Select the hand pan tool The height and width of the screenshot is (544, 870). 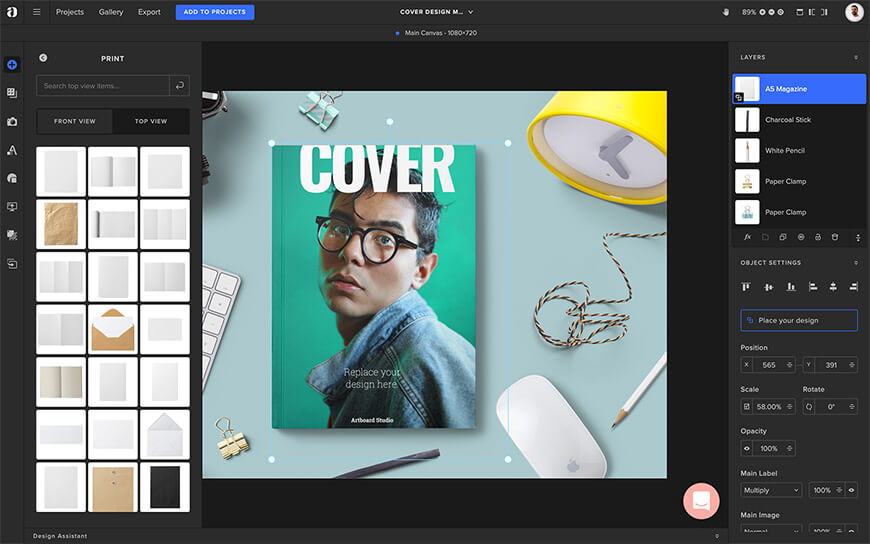(727, 12)
